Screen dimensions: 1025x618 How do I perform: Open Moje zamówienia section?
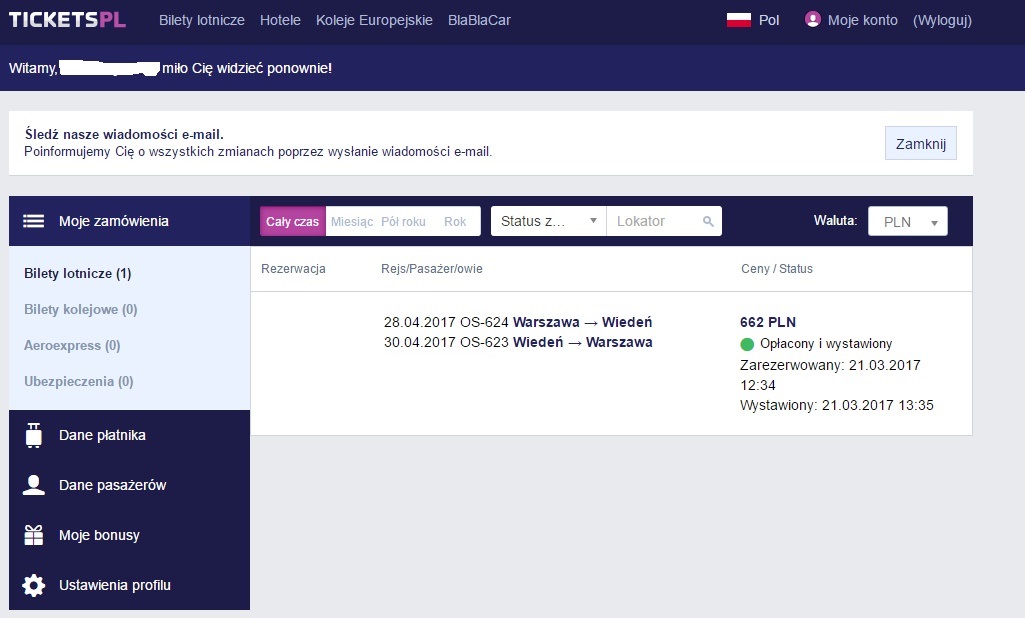[129, 221]
